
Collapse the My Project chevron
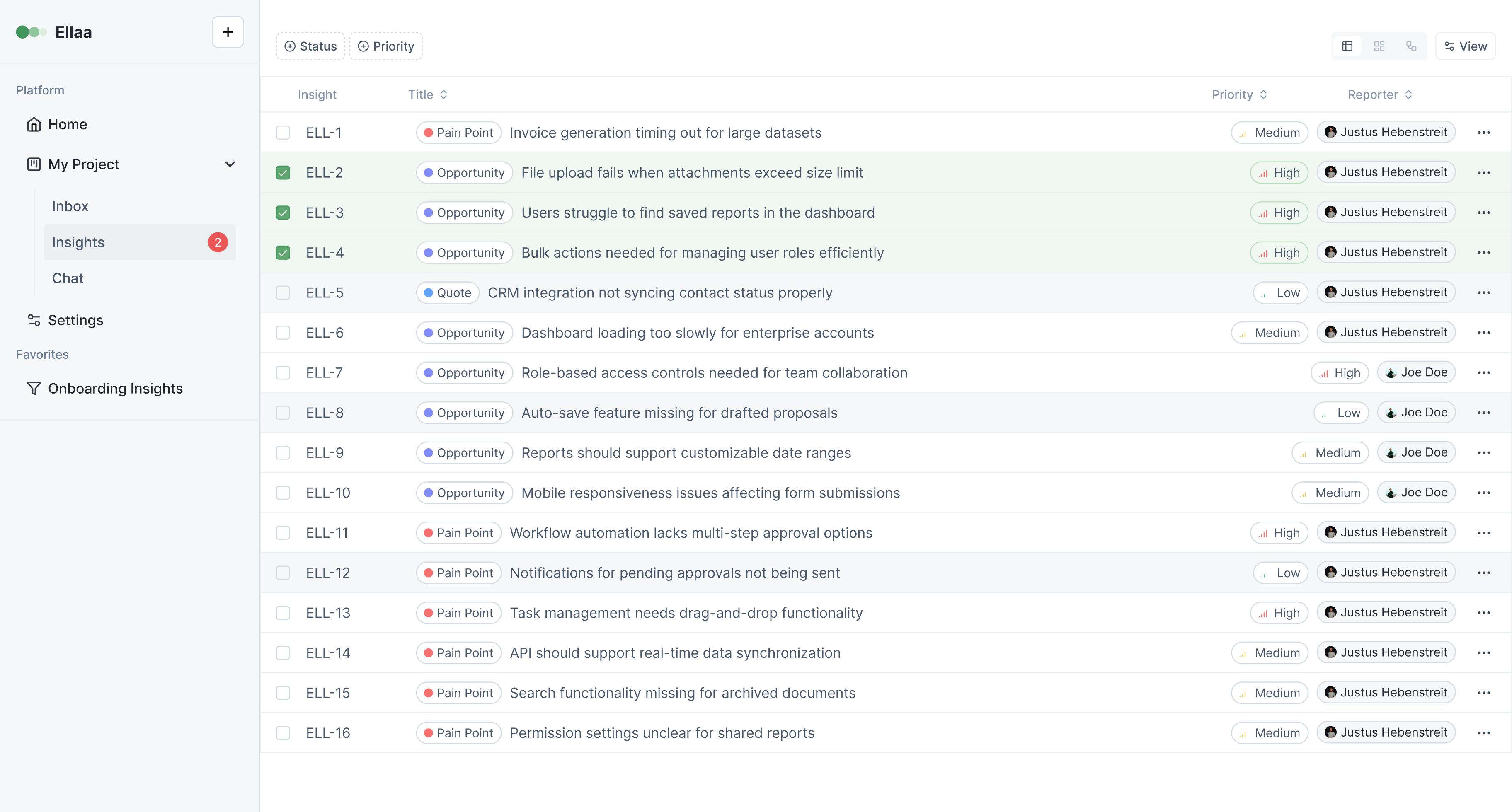tap(230, 164)
